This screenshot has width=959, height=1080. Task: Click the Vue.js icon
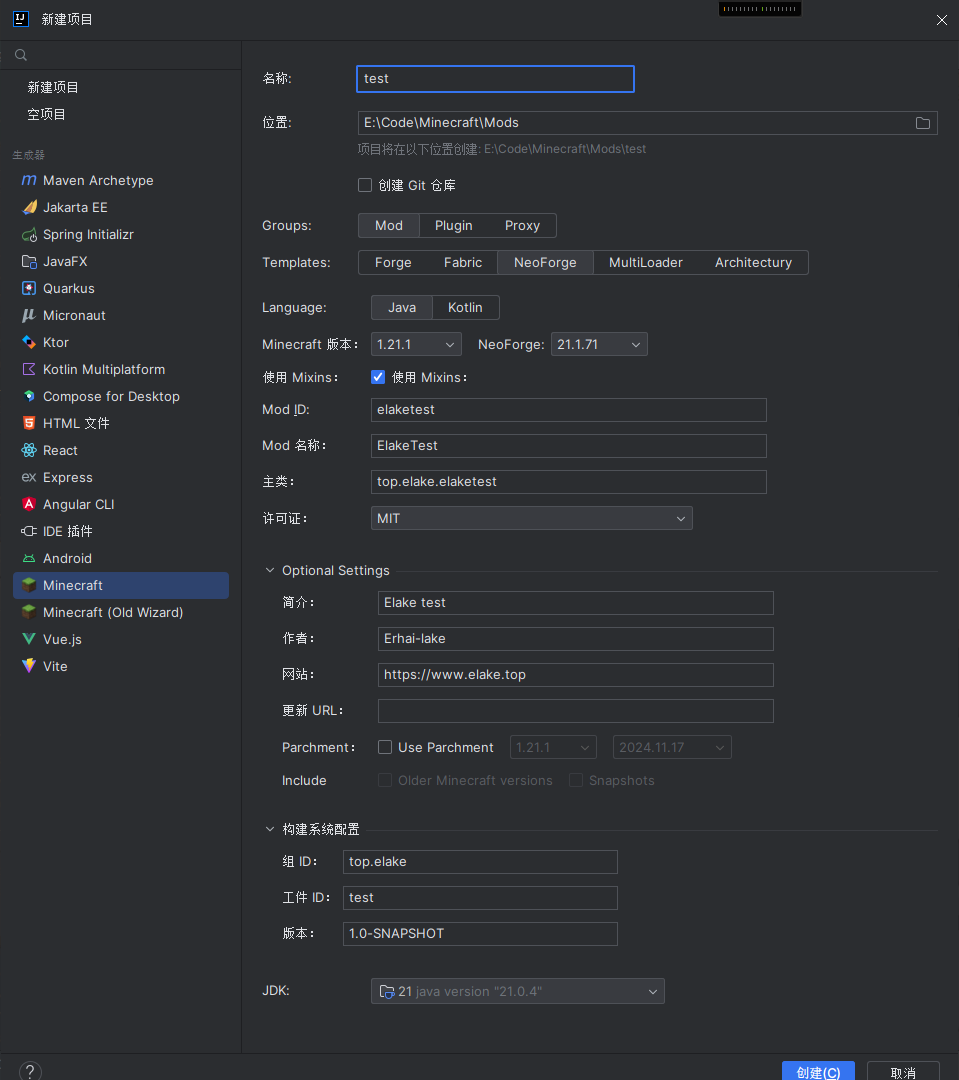pos(29,639)
